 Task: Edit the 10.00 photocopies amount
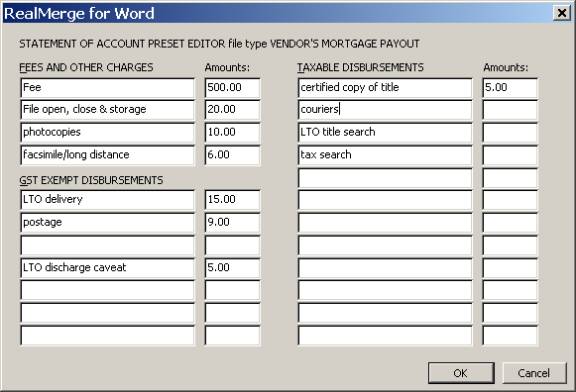pyautogui.click(x=233, y=133)
